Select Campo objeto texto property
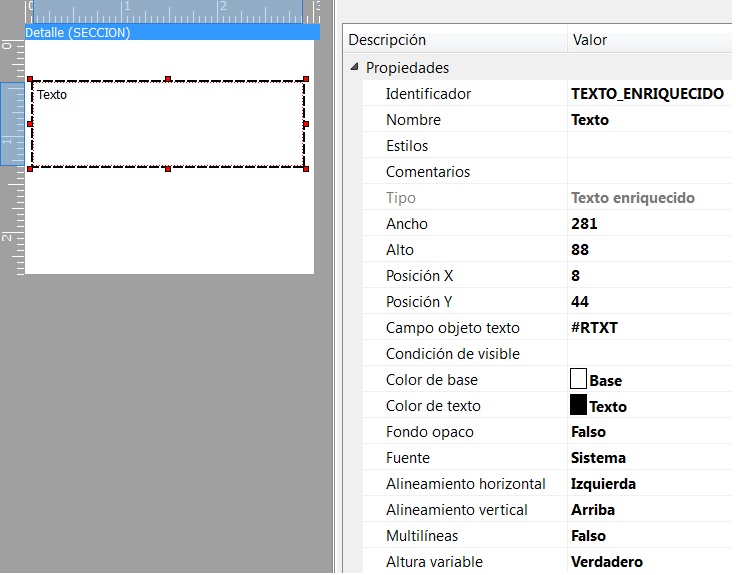Image resolution: width=736 pixels, height=575 pixels. pos(547,327)
